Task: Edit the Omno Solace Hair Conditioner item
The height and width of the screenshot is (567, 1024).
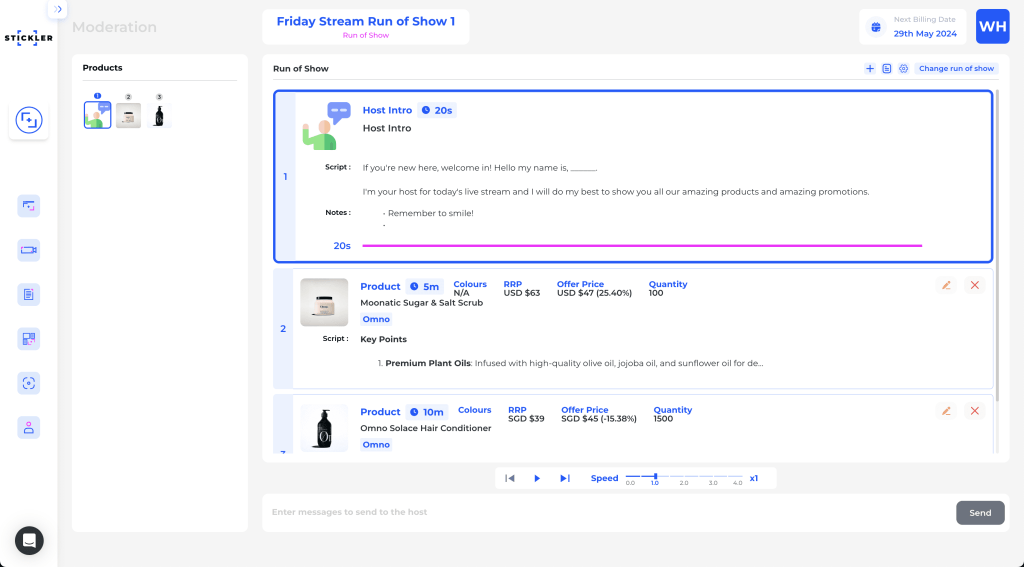Action: (946, 411)
